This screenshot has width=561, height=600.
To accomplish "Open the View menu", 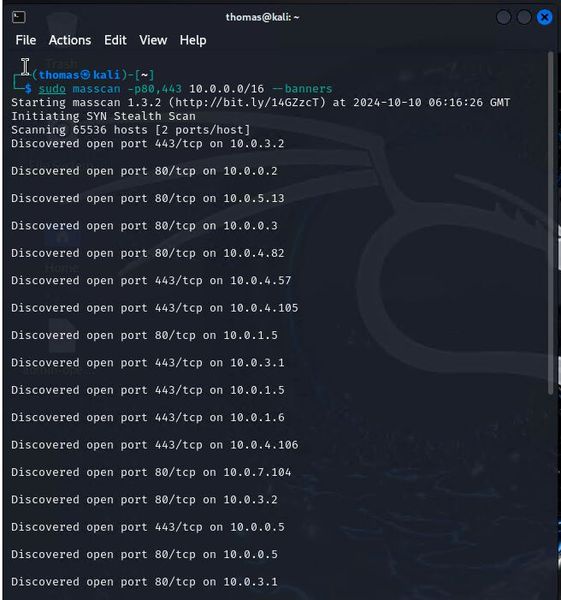I will [x=153, y=40].
